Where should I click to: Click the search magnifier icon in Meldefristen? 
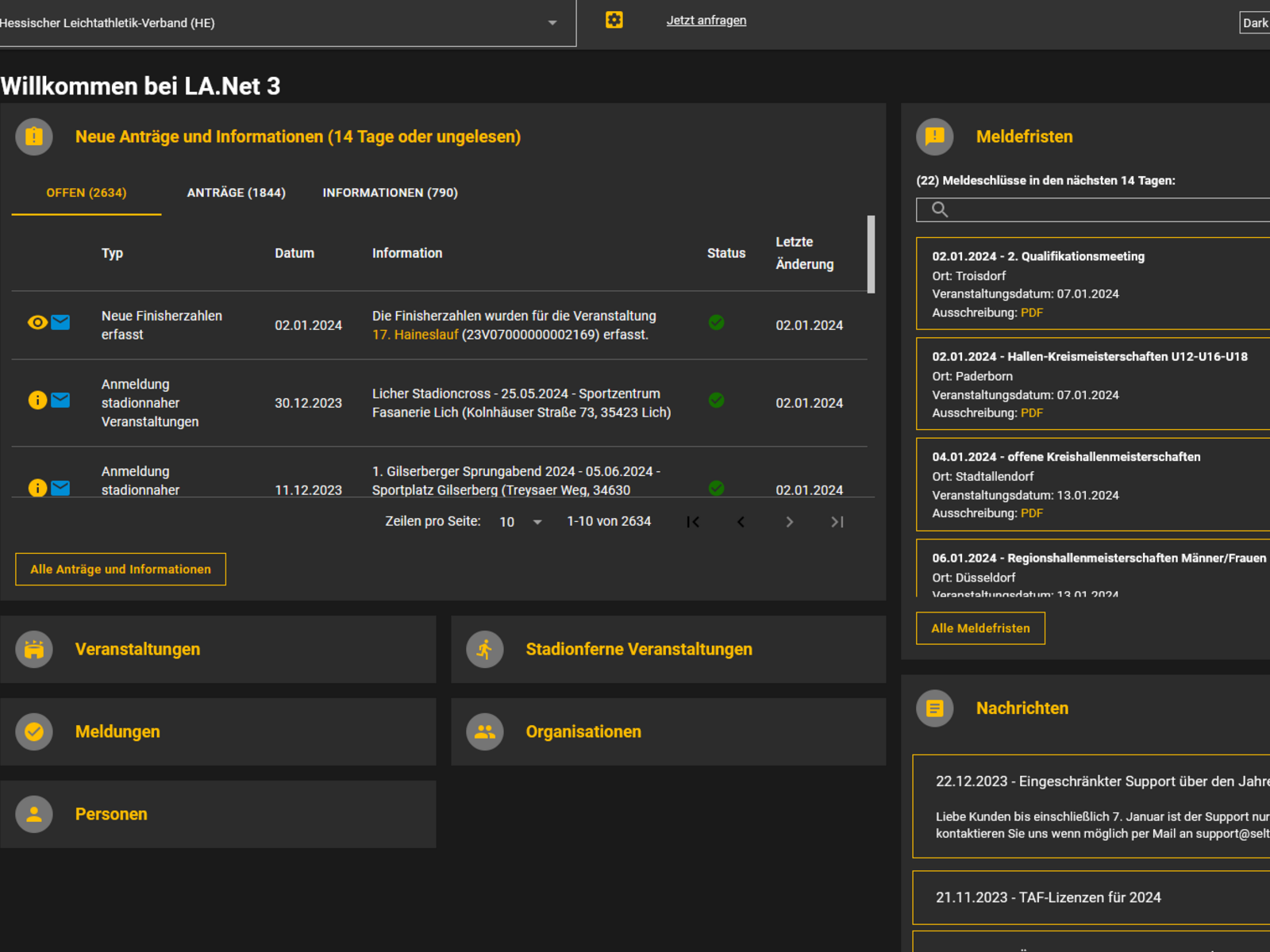click(940, 209)
